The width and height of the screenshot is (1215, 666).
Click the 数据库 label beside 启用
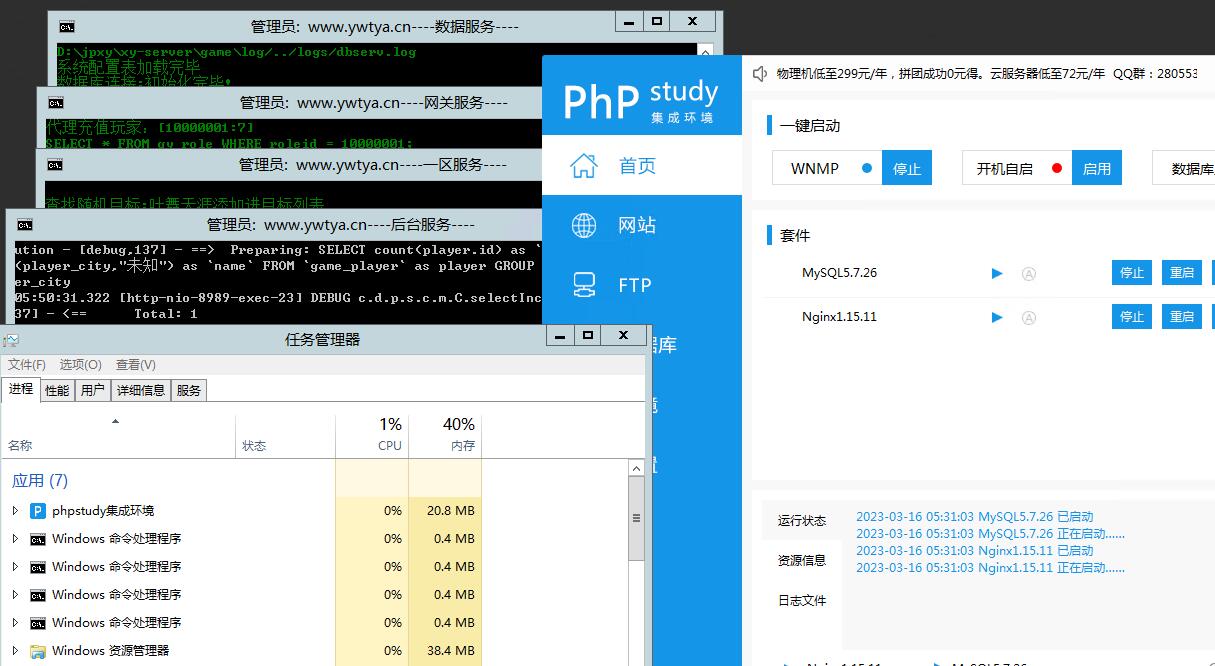(x=1192, y=169)
